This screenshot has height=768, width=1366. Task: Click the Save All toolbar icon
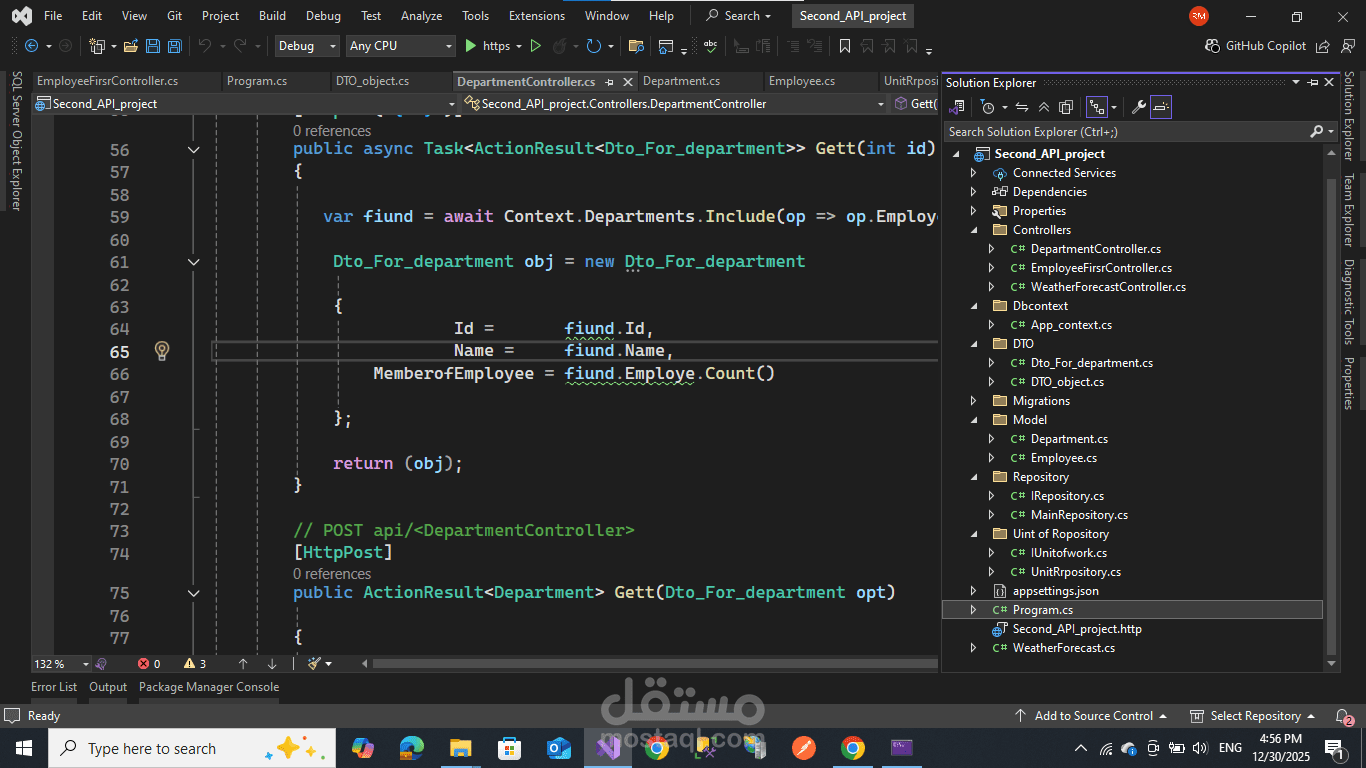click(x=175, y=46)
